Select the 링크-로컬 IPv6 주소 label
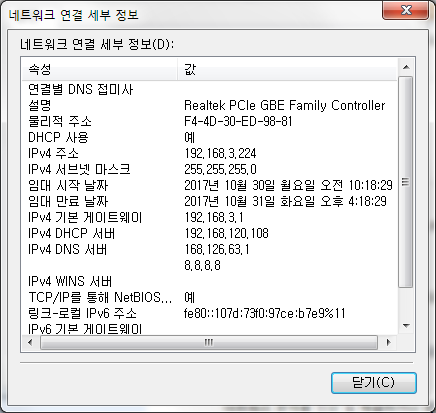 coord(82,313)
